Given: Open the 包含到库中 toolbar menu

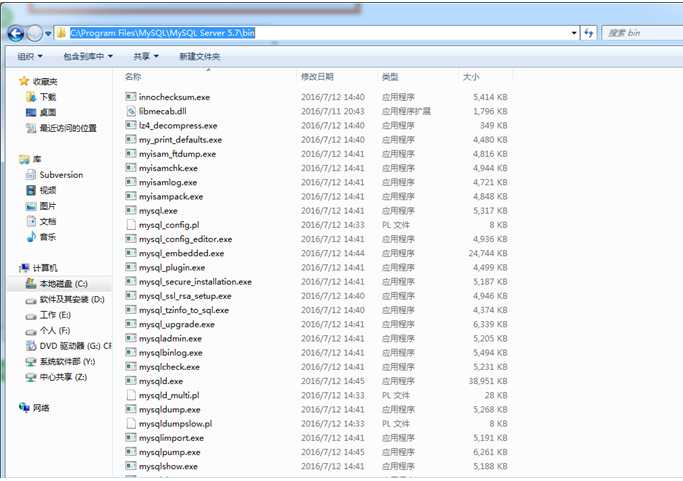Looking at the screenshot, I should pyautogui.click(x=88, y=56).
